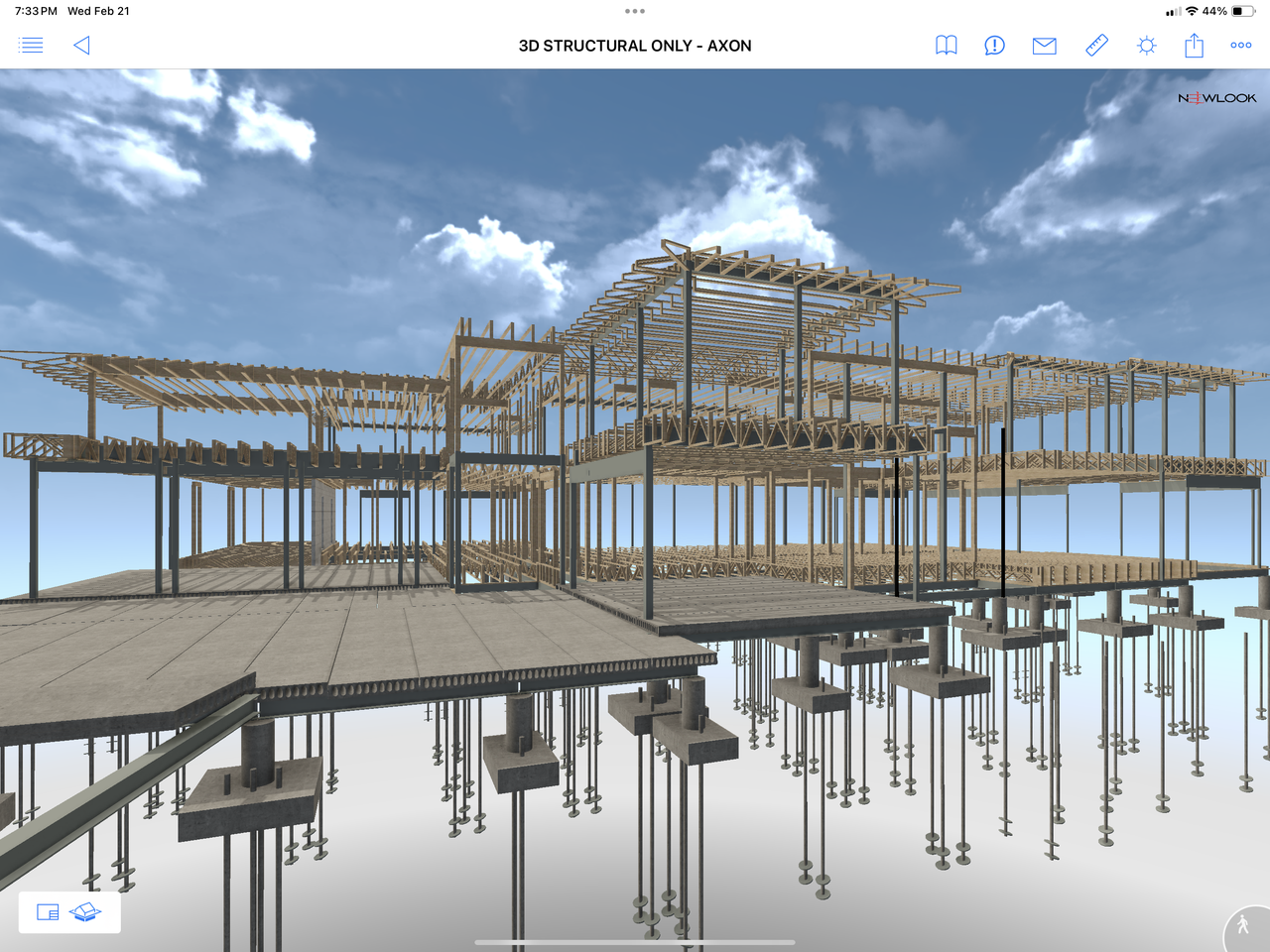Open the markup envelope icon
Viewport: 1270px width, 952px height.
(1044, 45)
